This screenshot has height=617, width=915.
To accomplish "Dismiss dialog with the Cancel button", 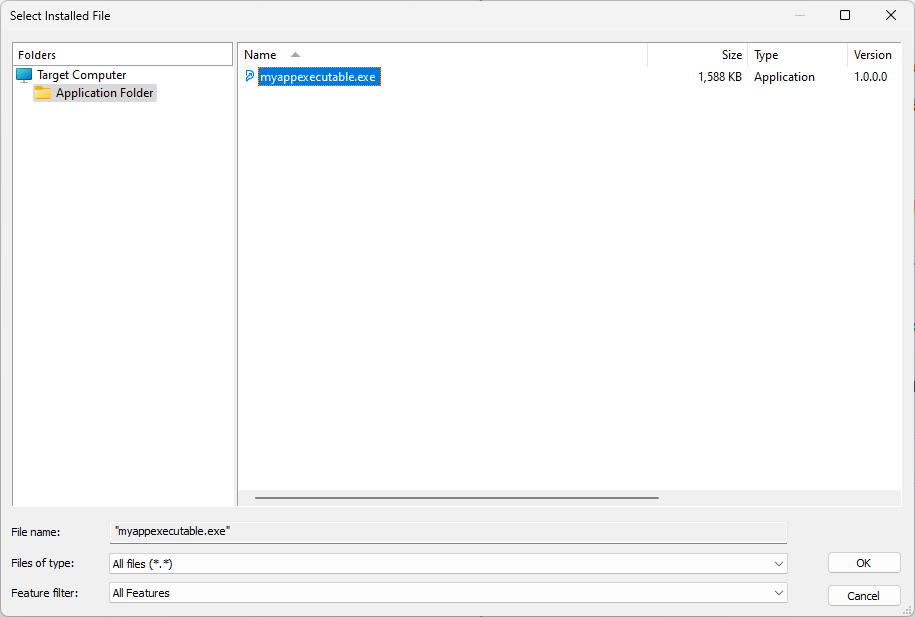I will 864,596.
